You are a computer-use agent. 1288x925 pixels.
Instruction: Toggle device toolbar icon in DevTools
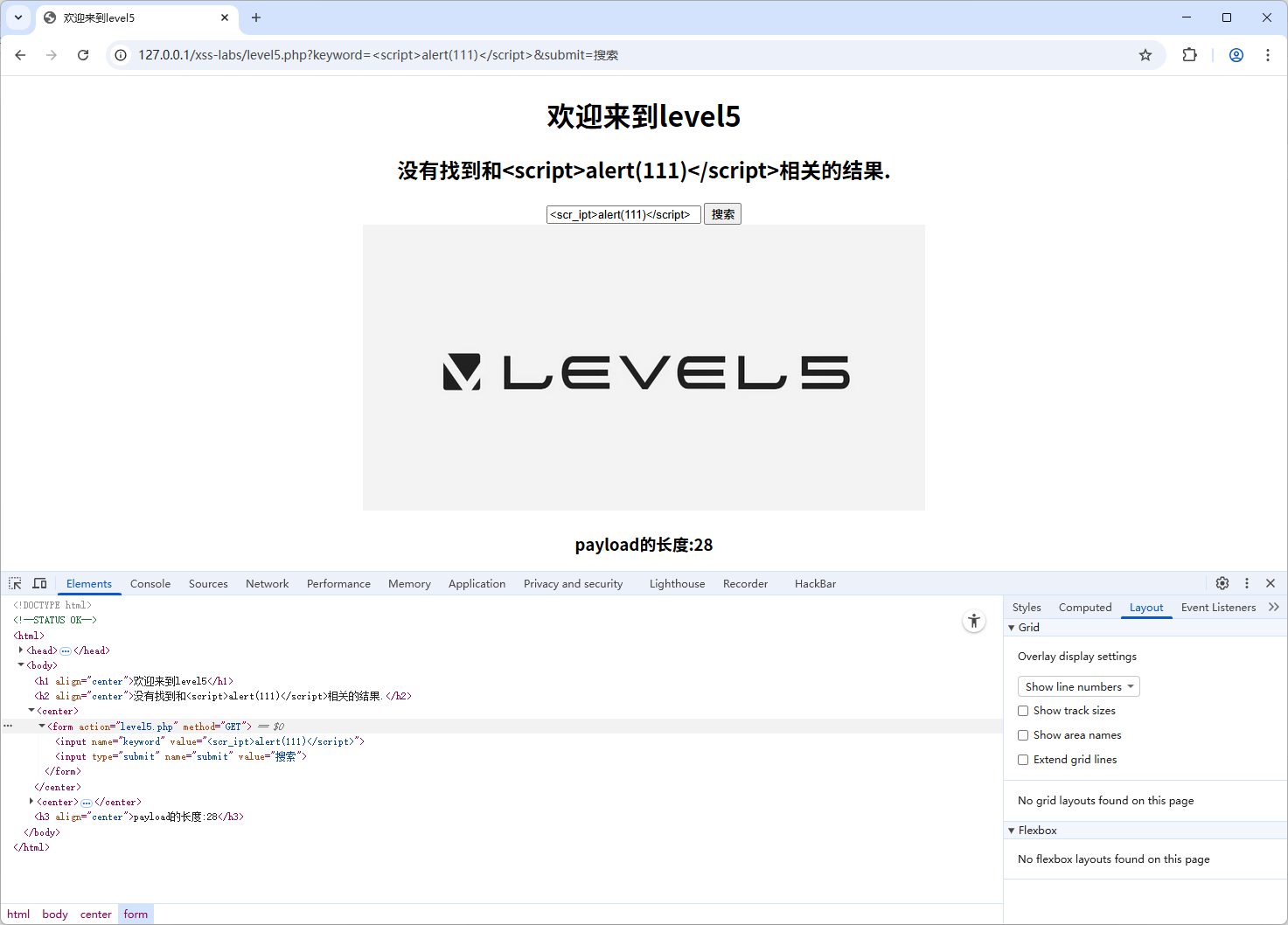coord(40,583)
